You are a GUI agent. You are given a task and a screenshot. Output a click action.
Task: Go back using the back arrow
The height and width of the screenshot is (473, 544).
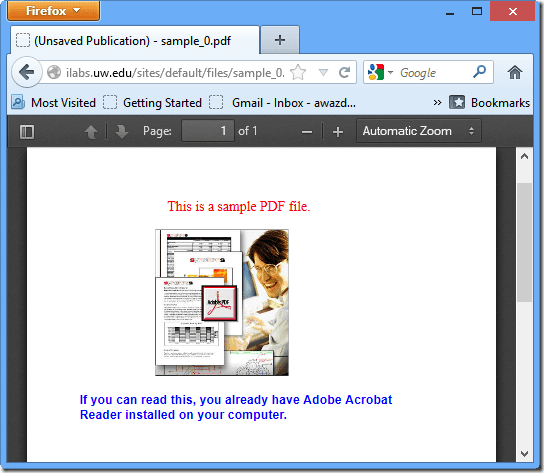click(27, 73)
